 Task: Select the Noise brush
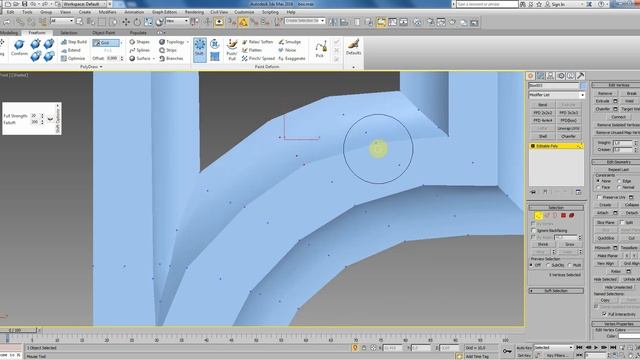(x=287, y=50)
